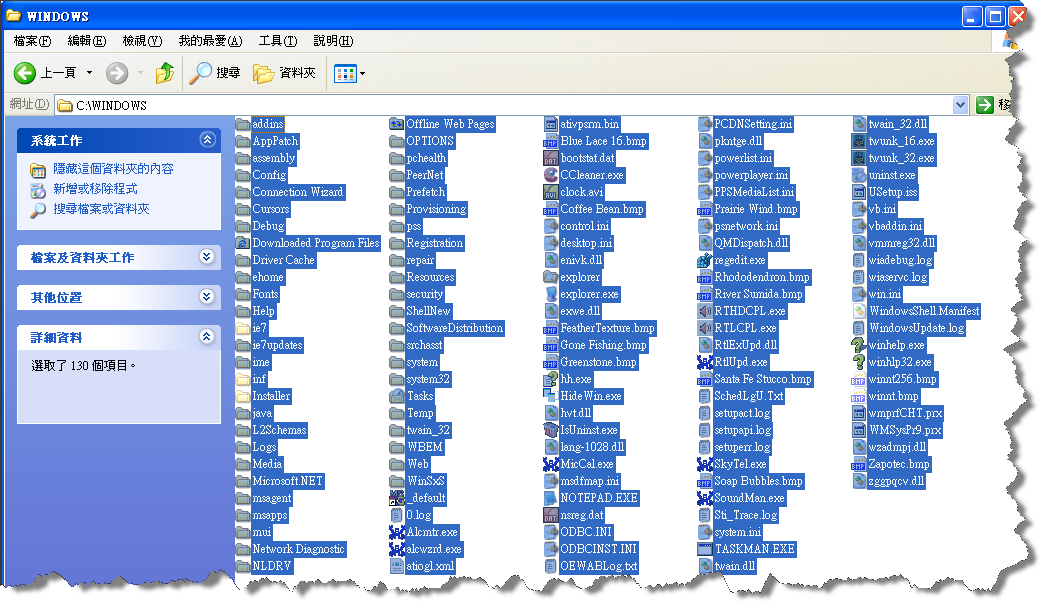Viewport: 1041px width, 602px height.
Task: Click the Back arrow icon
Action: (25, 72)
